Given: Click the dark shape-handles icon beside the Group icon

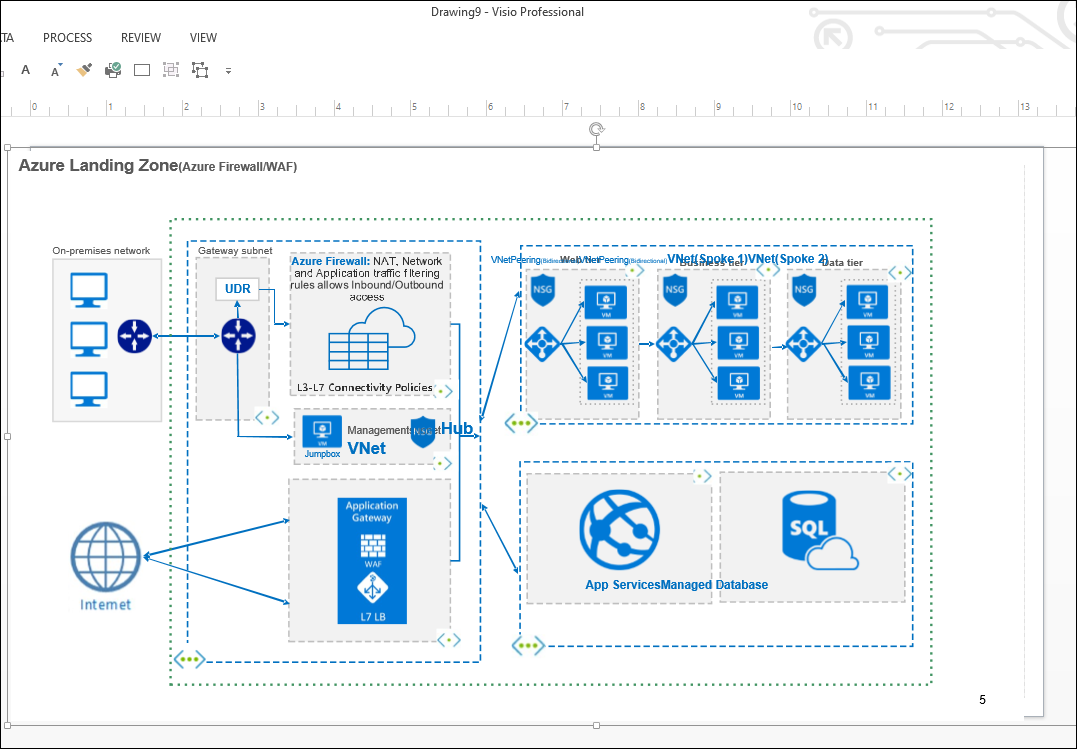Looking at the screenshot, I should click(200, 69).
